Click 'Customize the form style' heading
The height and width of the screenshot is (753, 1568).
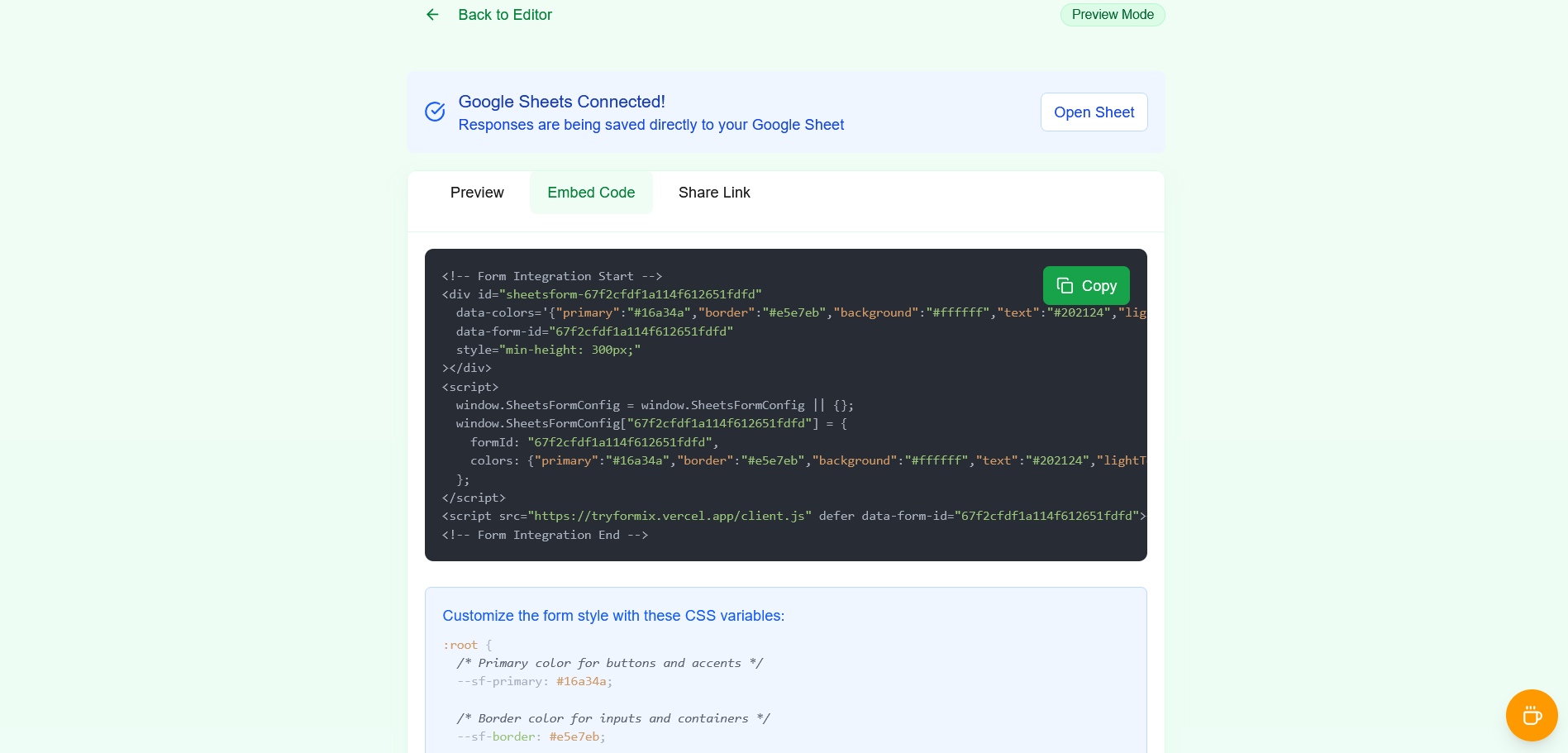click(613, 616)
